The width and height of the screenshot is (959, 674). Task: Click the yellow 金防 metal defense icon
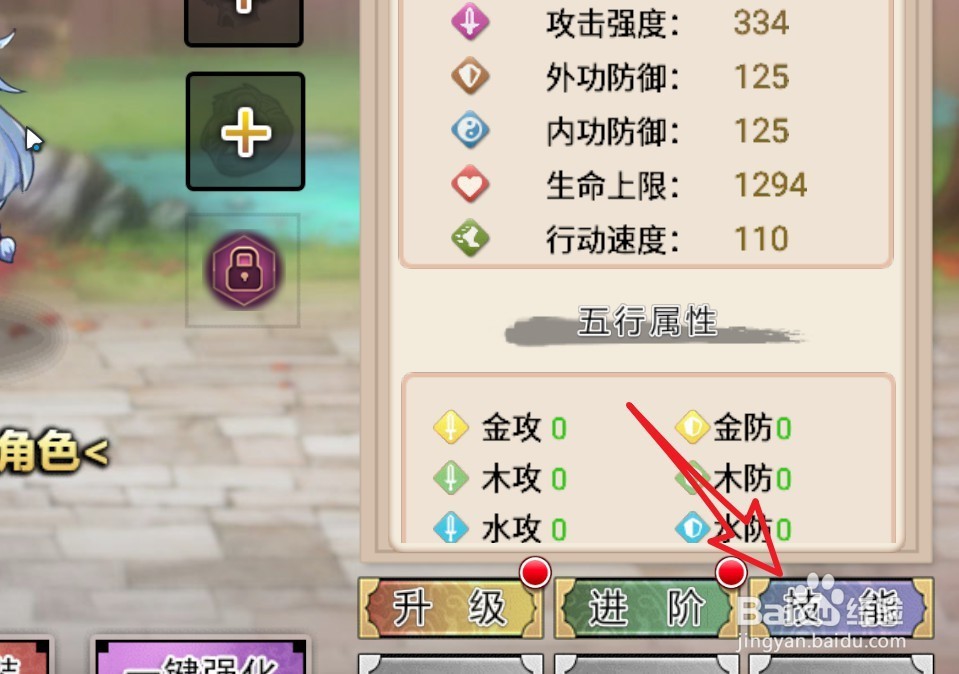[692, 426]
